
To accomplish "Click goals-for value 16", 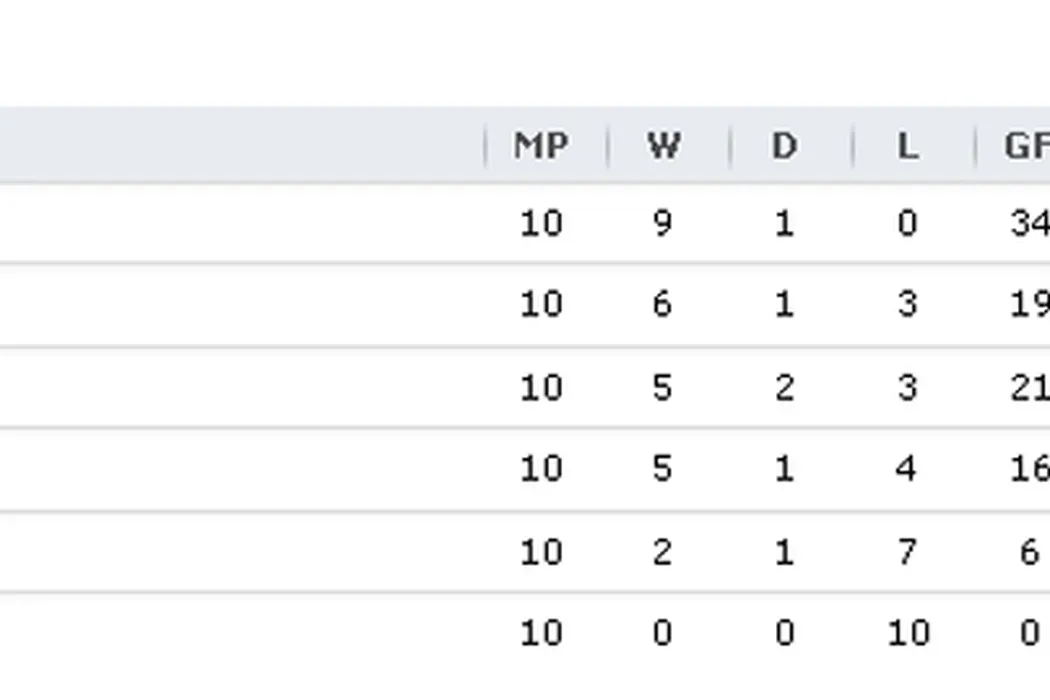I will click(1029, 468).
